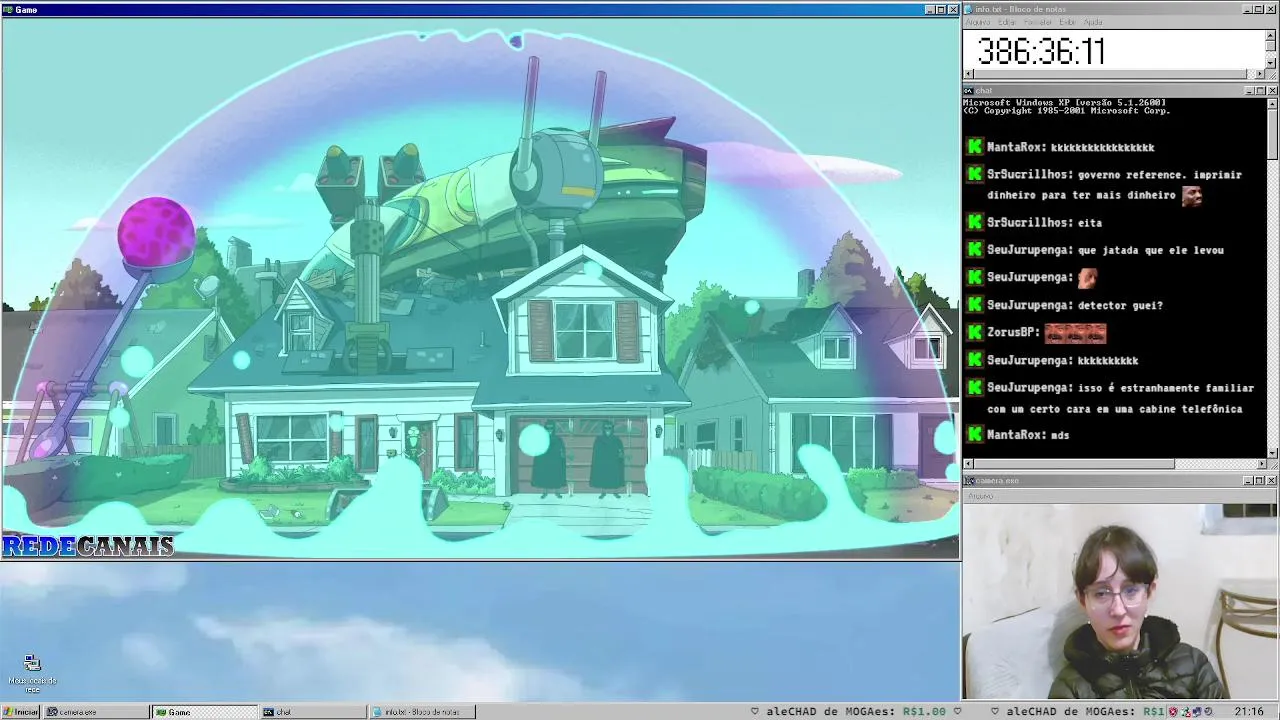Click notepad horizontal scrollbar right arrow
The image size is (1280, 720).
(x=1260, y=74)
